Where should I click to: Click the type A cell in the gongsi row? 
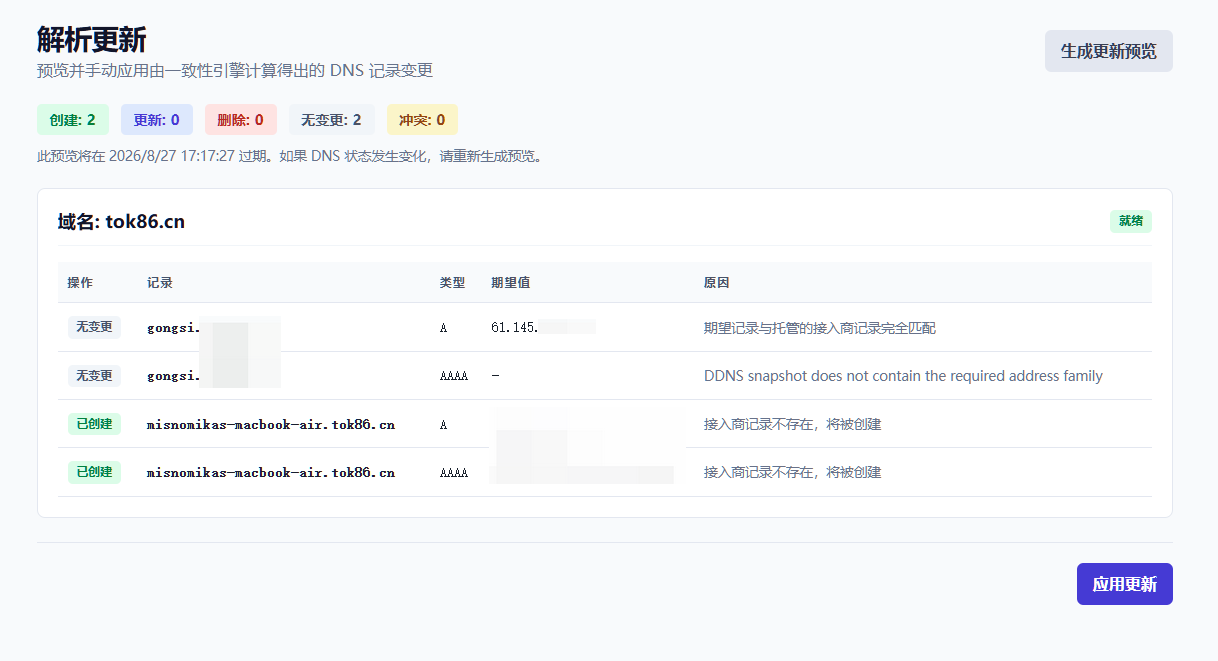coord(444,328)
